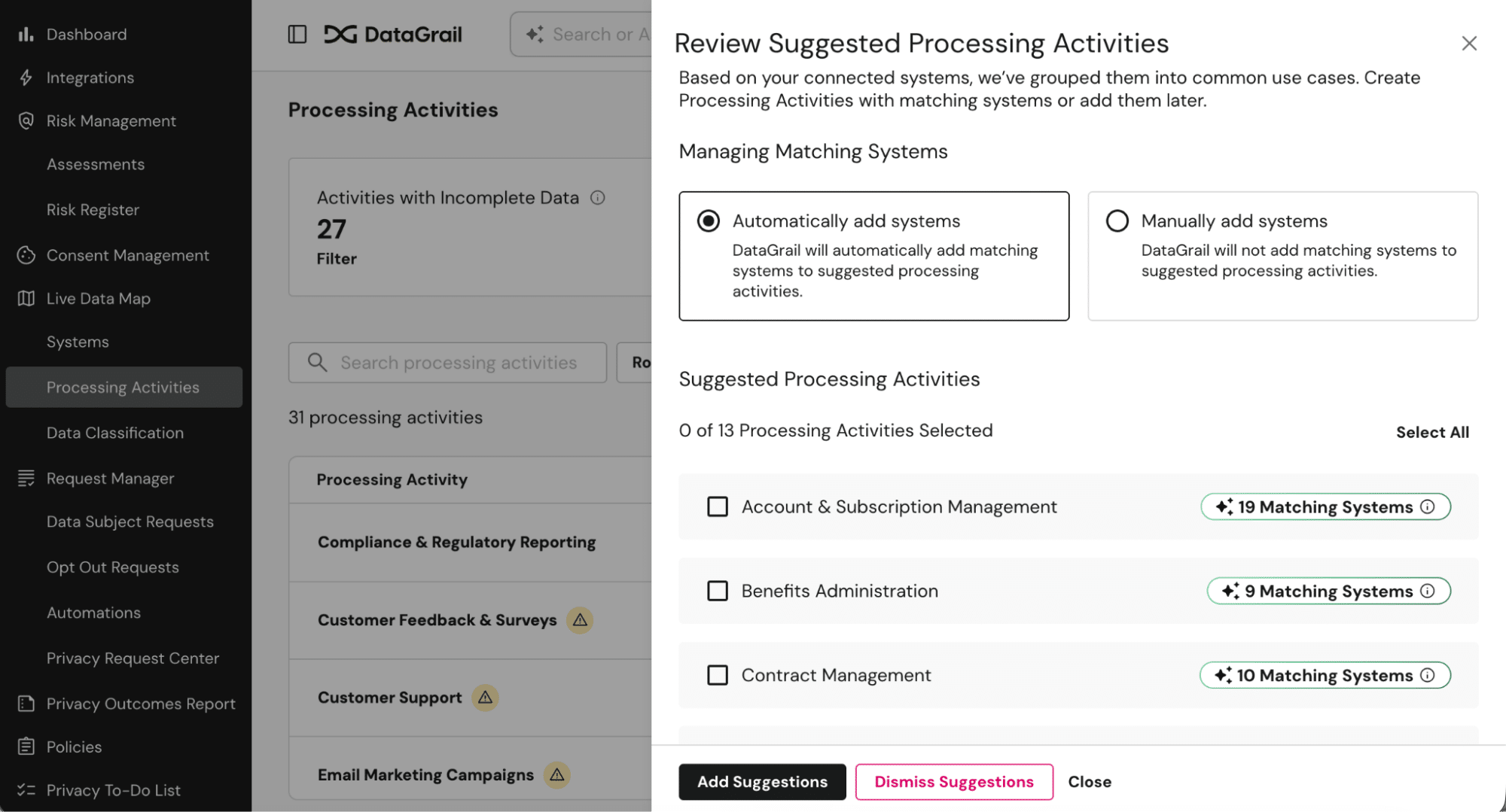Click the Dashboard bar chart icon
This screenshot has width=1506, height=812.
click(26, 35)
